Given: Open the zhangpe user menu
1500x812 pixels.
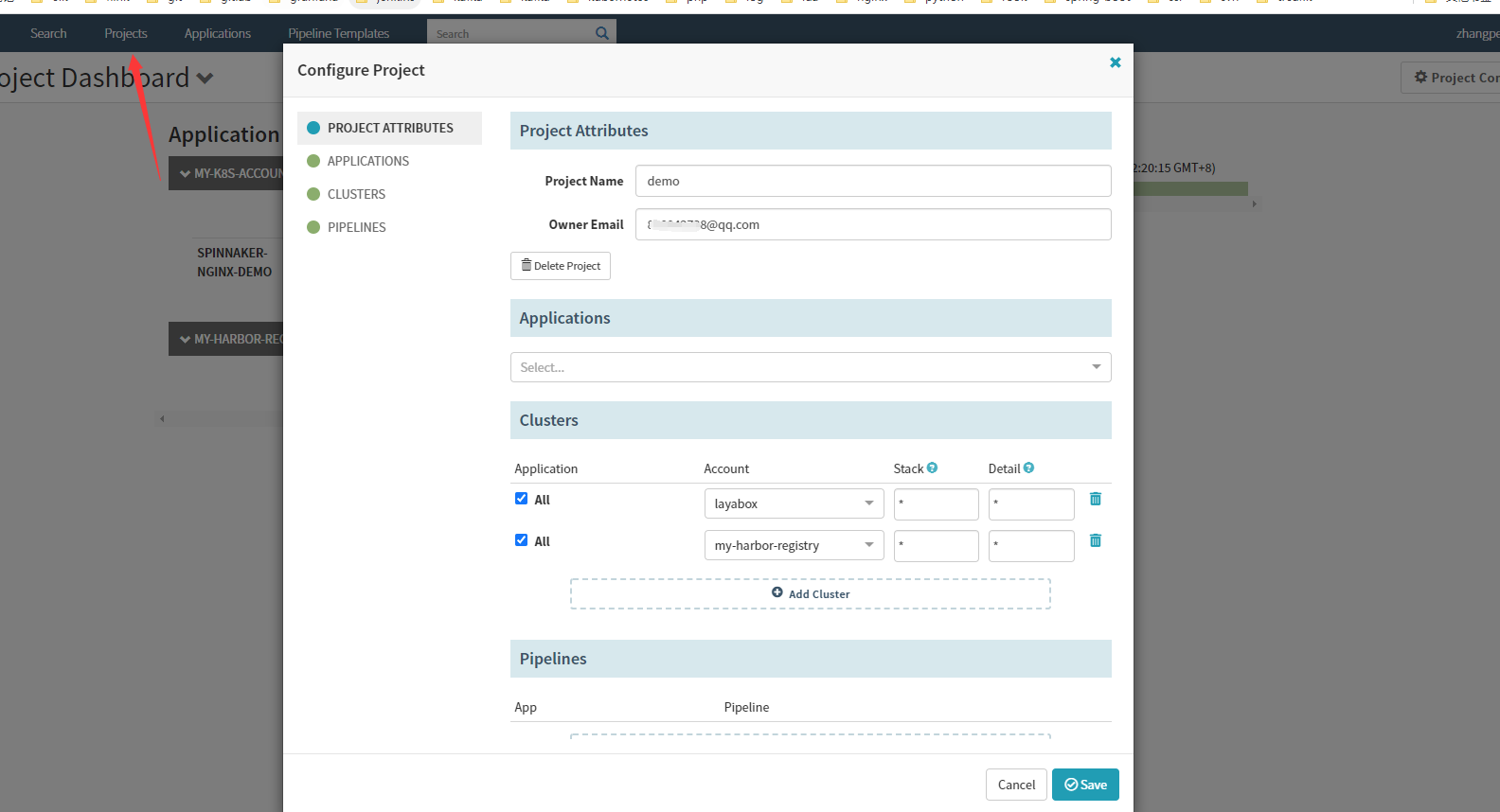Looking at the screenshot, I should tap(1477, 33).
